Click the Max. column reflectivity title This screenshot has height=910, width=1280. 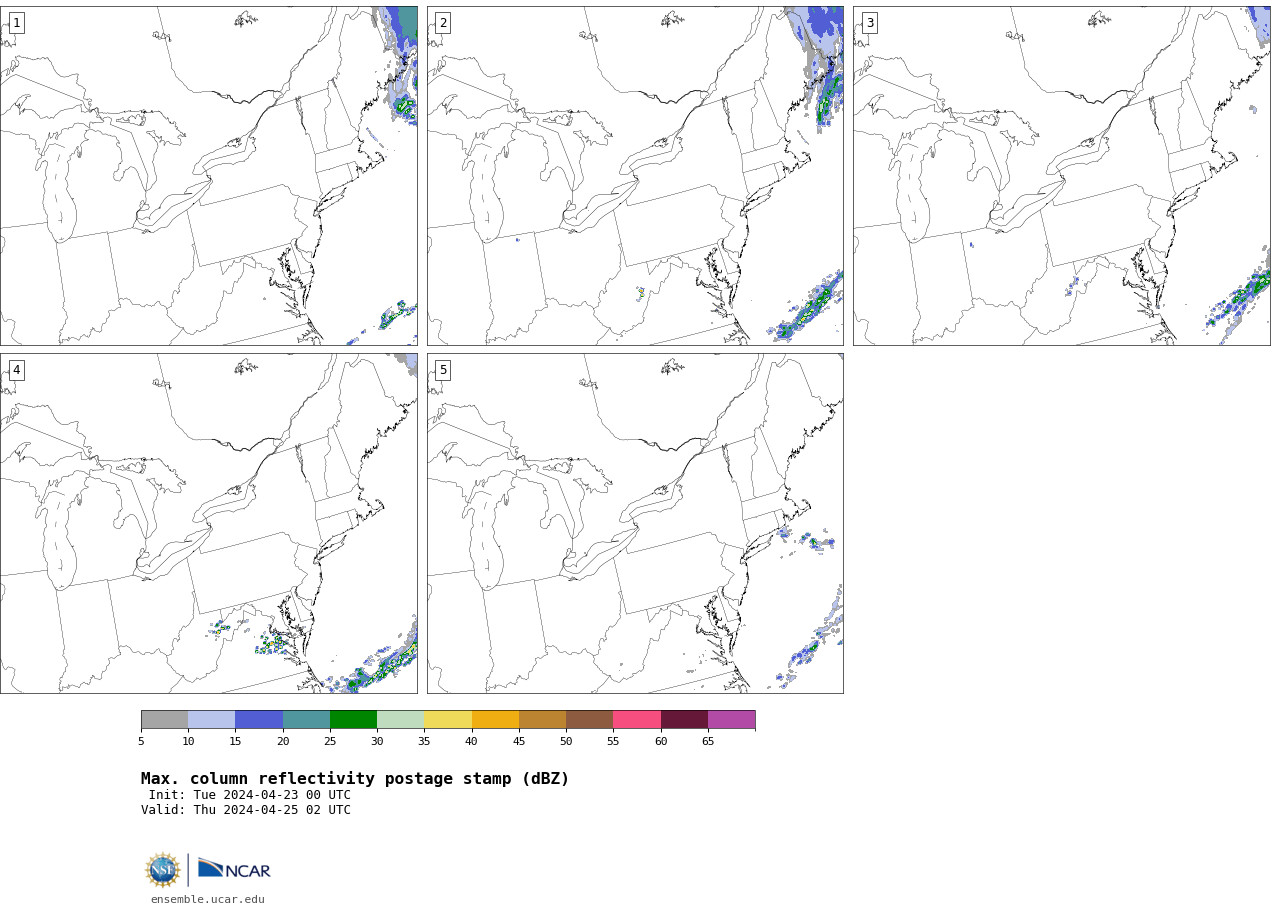click(355, 779)
